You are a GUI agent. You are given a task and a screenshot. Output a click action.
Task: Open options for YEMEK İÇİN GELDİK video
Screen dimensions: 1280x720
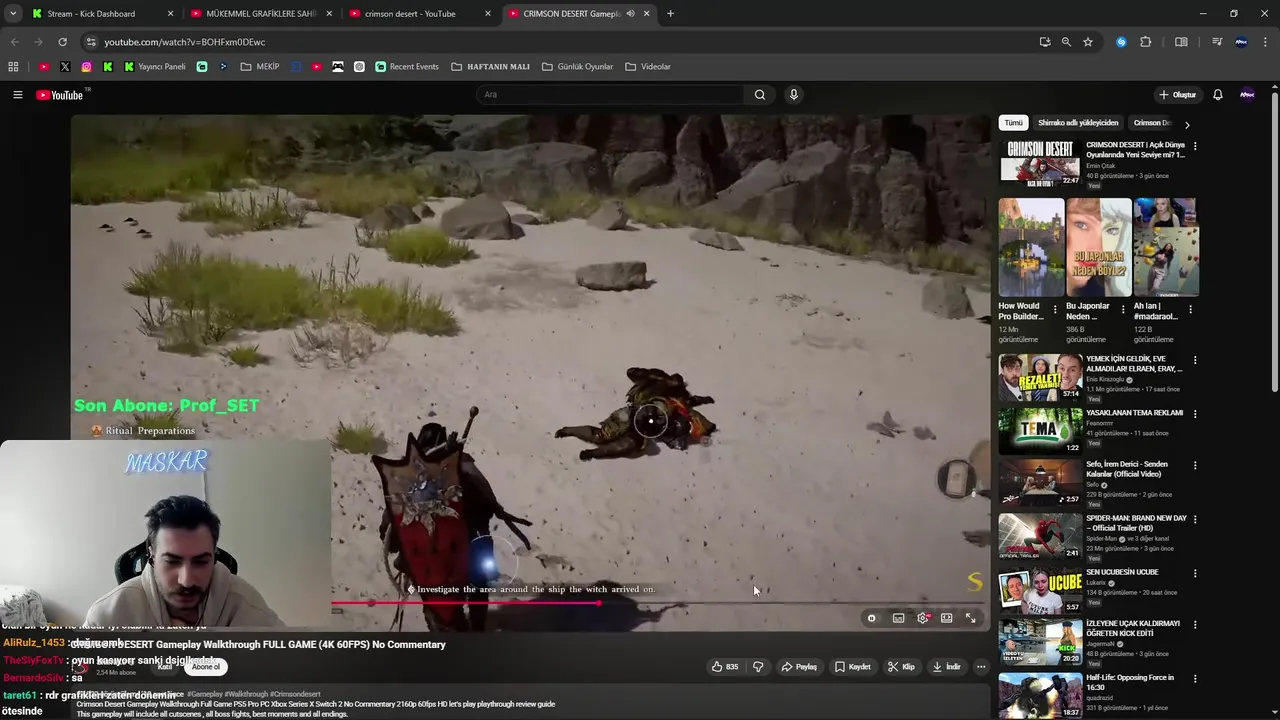pos(1195,360)
